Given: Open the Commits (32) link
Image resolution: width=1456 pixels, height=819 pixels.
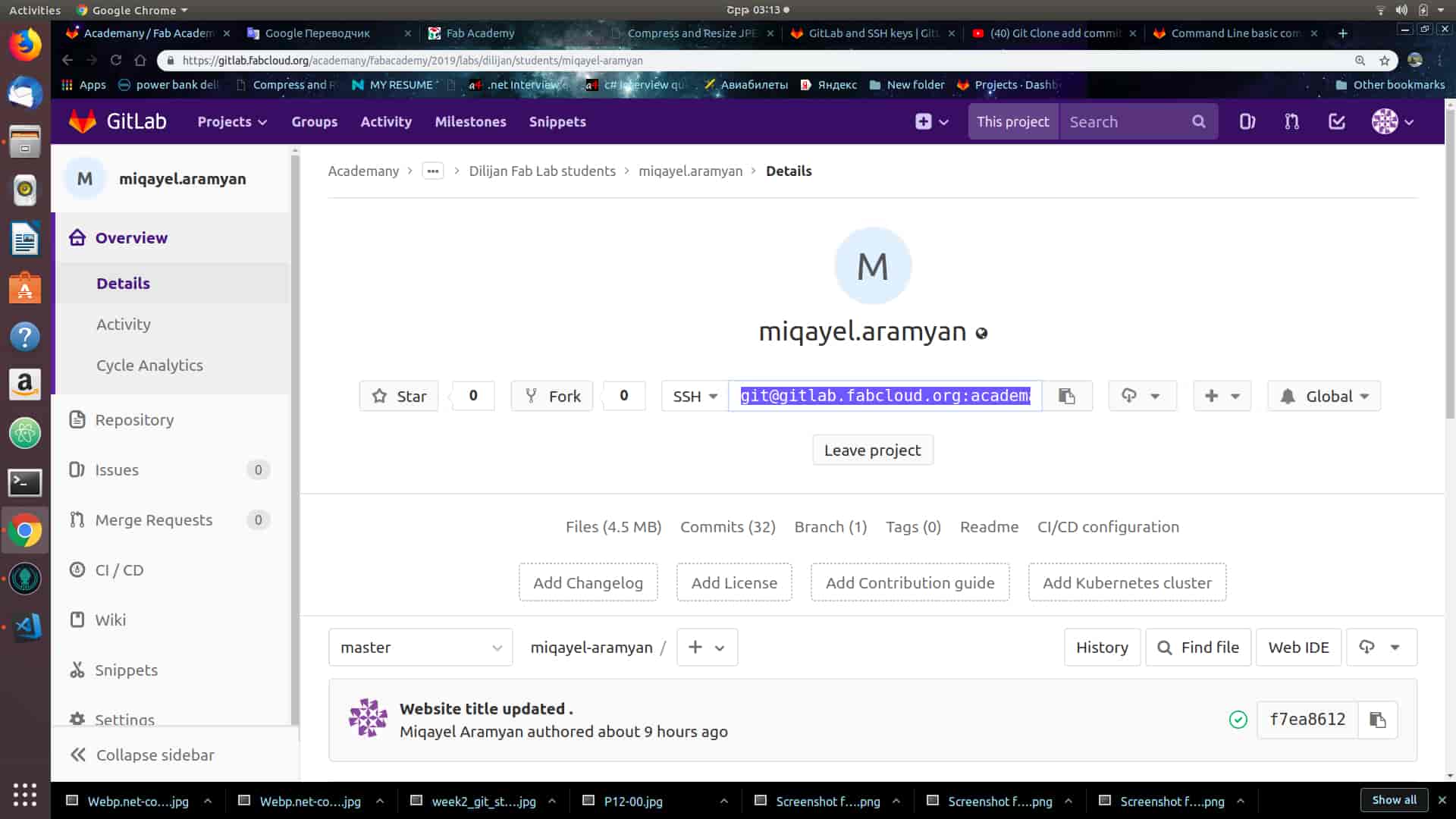Looking at the screenshot, I should [x=727, y=527].
